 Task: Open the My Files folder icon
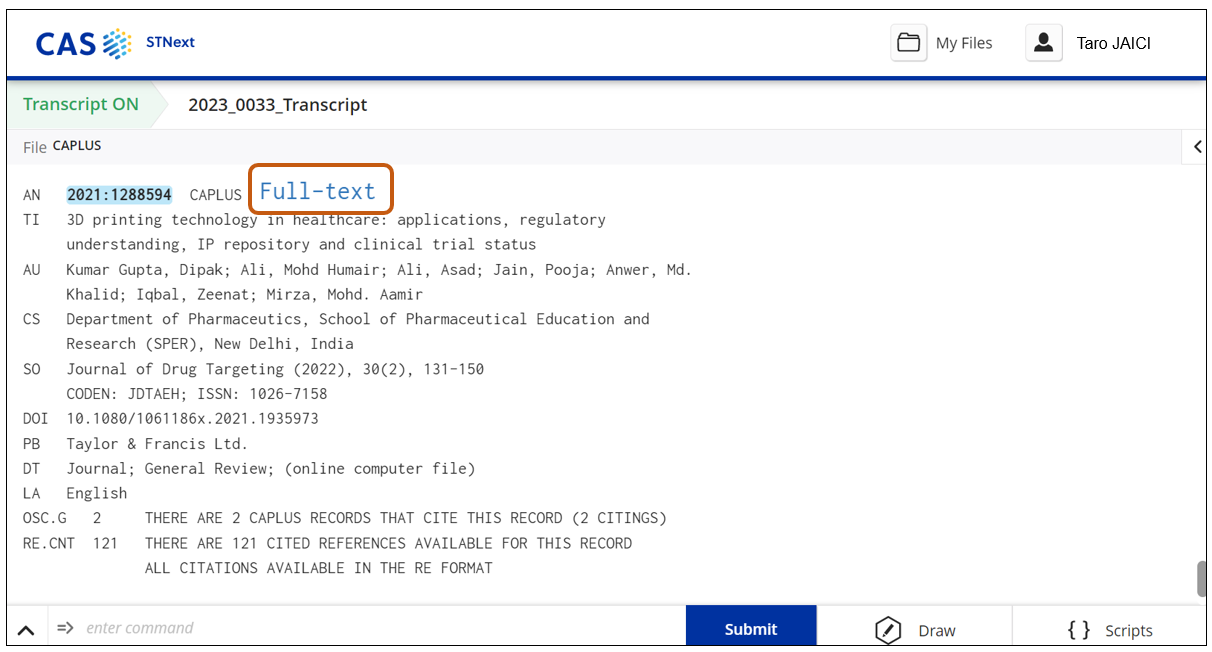pos(908,43)
